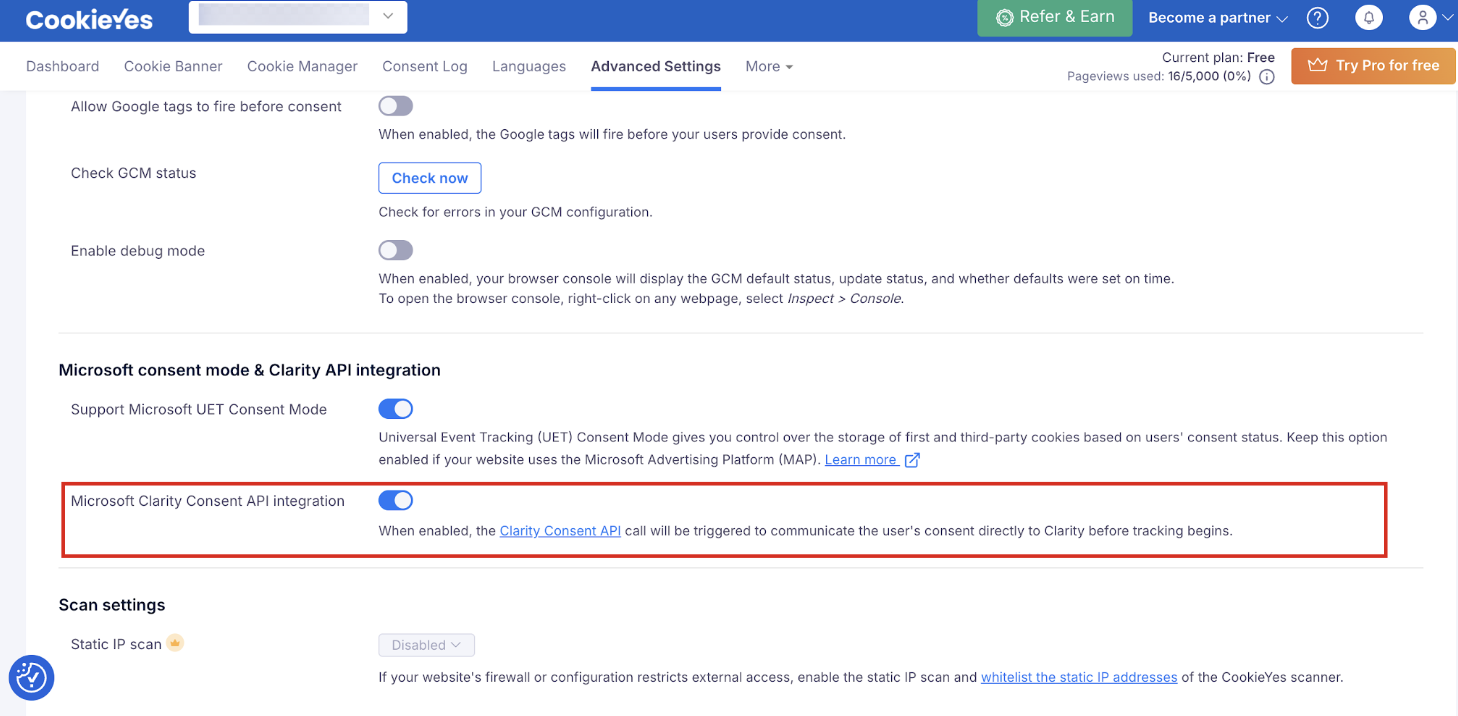
Task: Click the Refer & Earn button
Action: pyautogui.click(x=1054, y=18)
